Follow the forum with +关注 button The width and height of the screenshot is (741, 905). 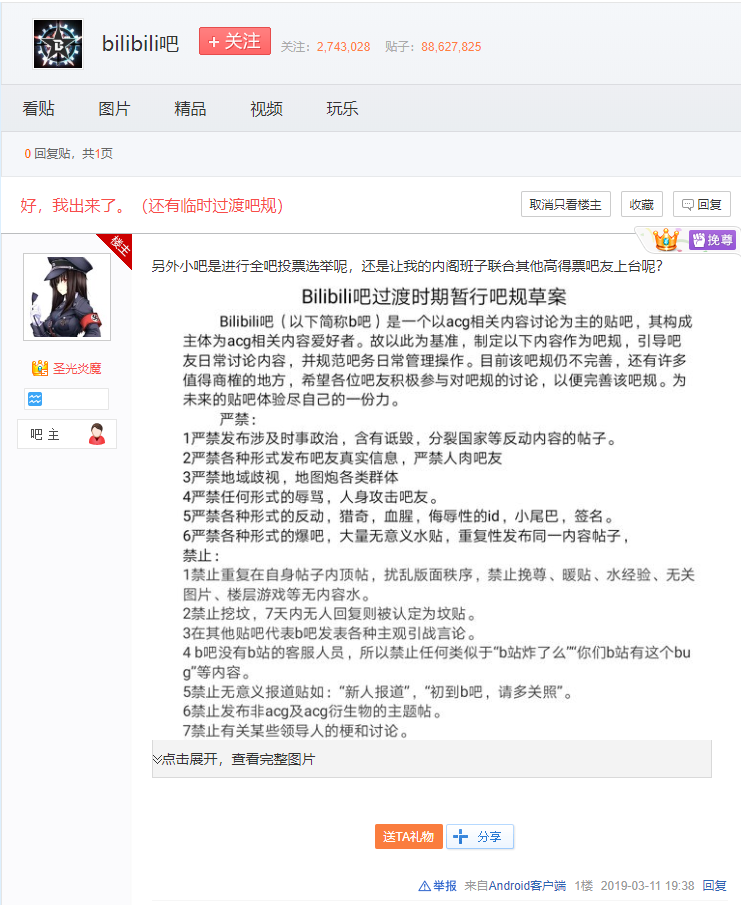(x=235, y=41)
